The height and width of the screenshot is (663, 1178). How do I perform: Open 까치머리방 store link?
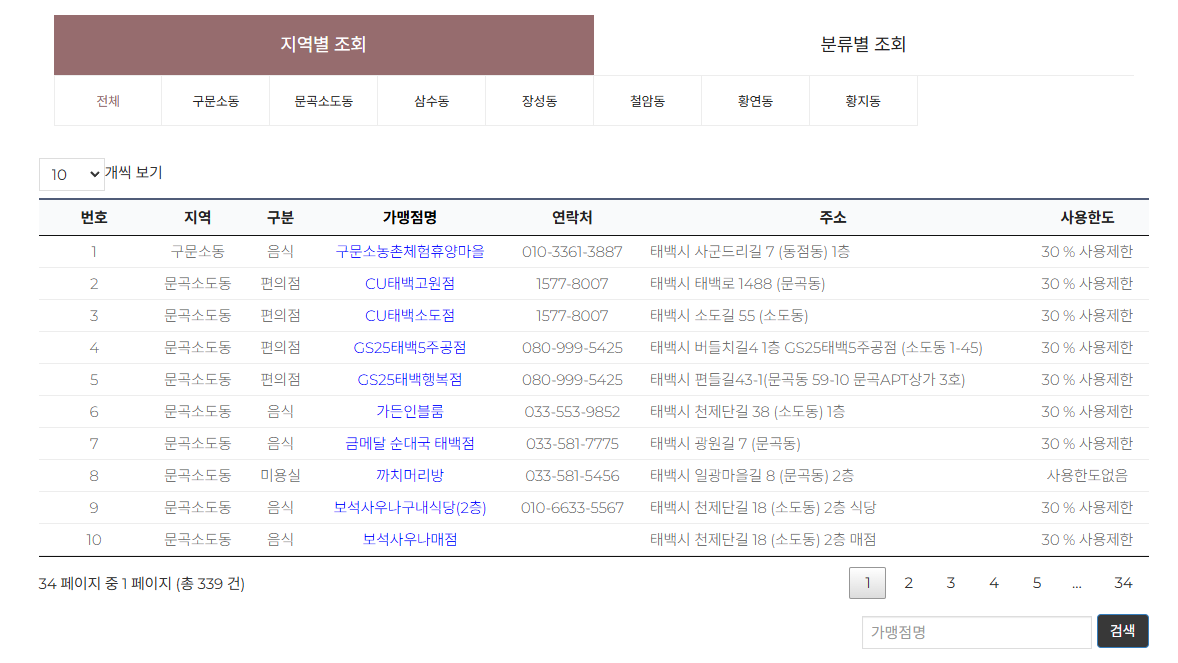point(409,476)
